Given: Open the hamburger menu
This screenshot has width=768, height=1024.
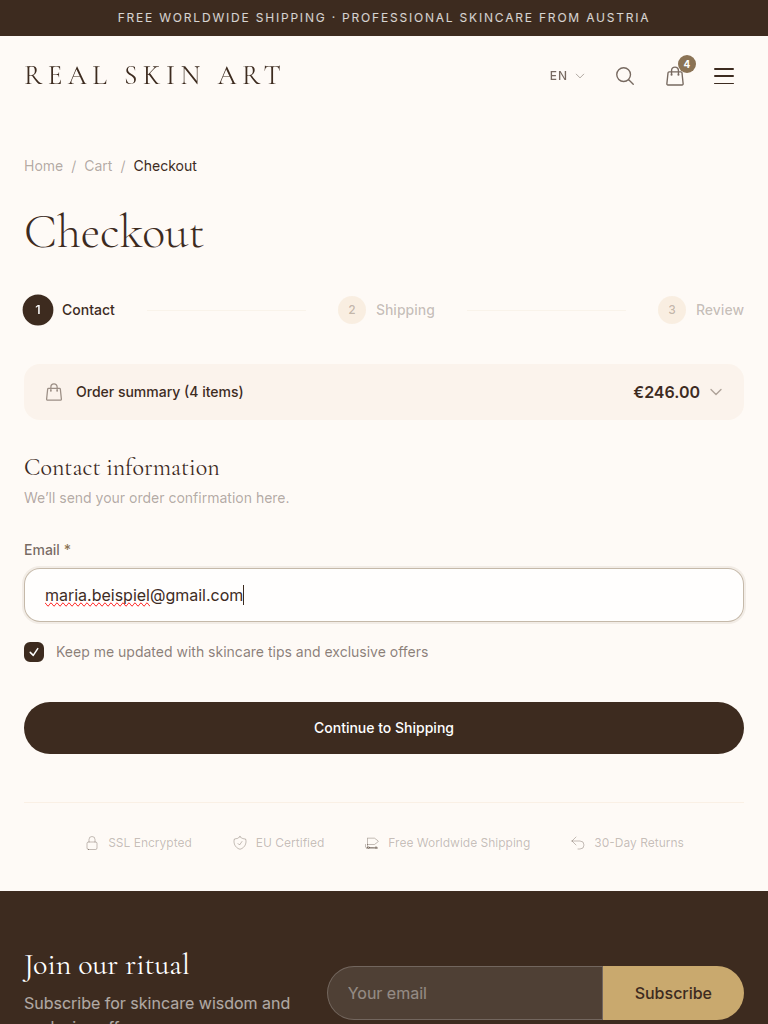Looking at the screenshot, I should (724, 76).
